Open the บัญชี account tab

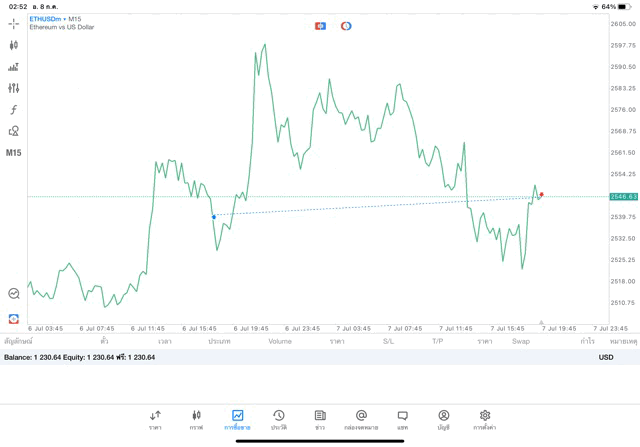(x=443, y=419)
